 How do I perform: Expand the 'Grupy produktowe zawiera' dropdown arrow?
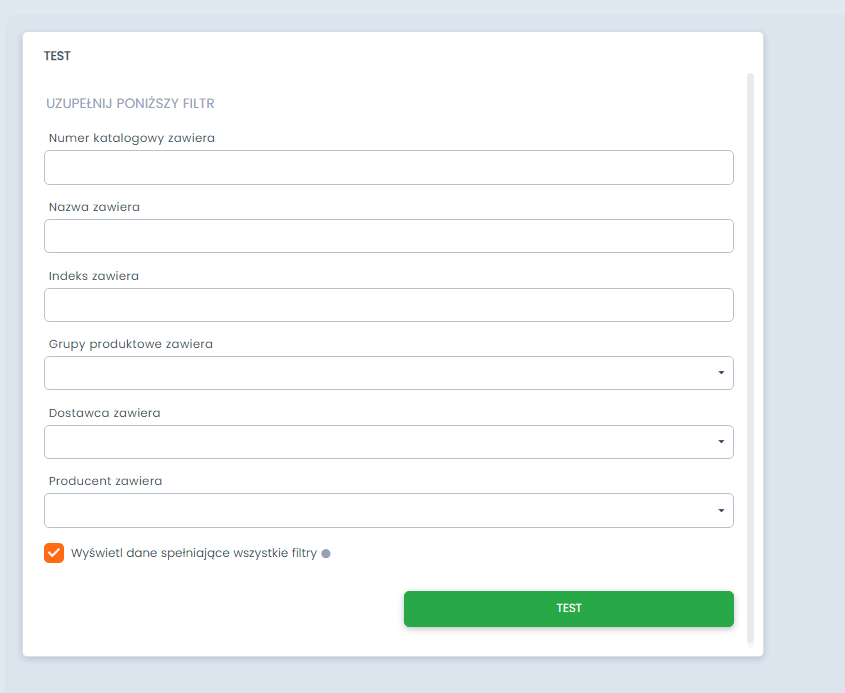pyautogui.click(x=721, y=373)
